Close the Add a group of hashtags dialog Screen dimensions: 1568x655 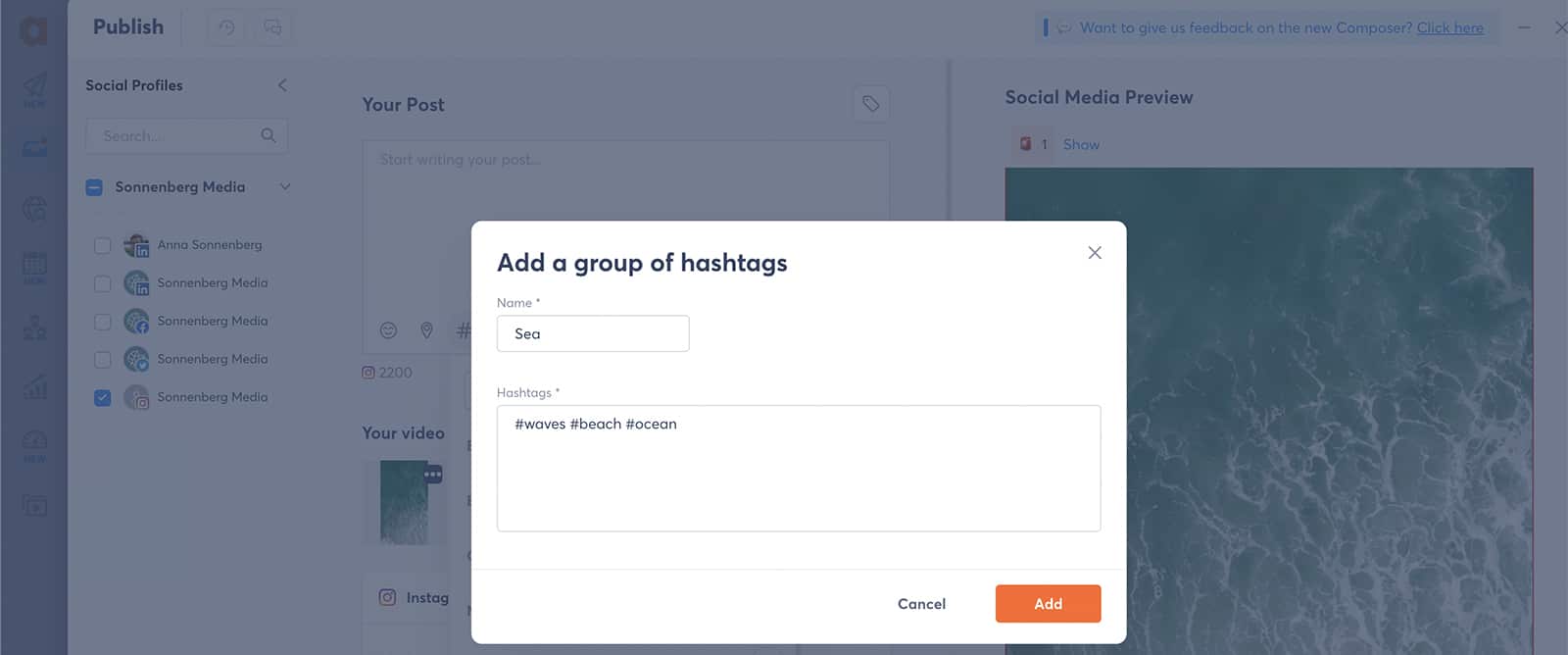(x=1095, y=253)
